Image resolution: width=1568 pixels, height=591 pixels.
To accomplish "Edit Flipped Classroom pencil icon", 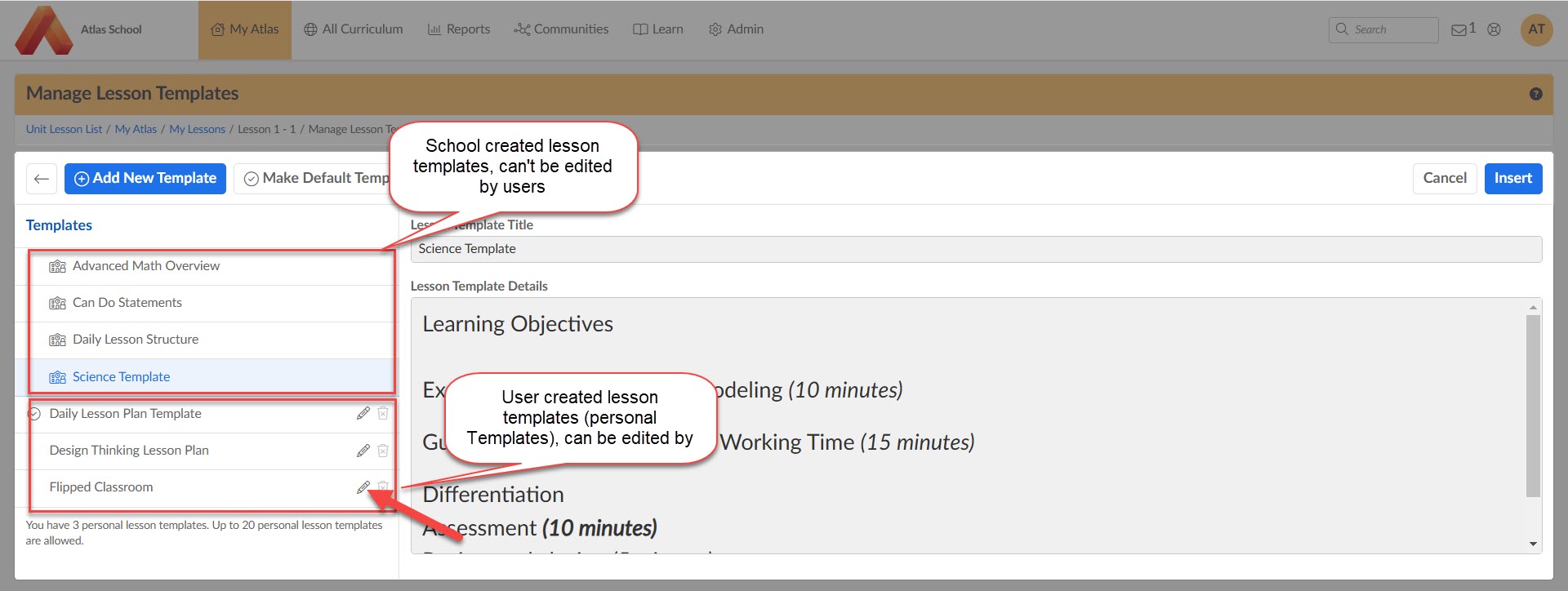I will click(x=363, y=487).
